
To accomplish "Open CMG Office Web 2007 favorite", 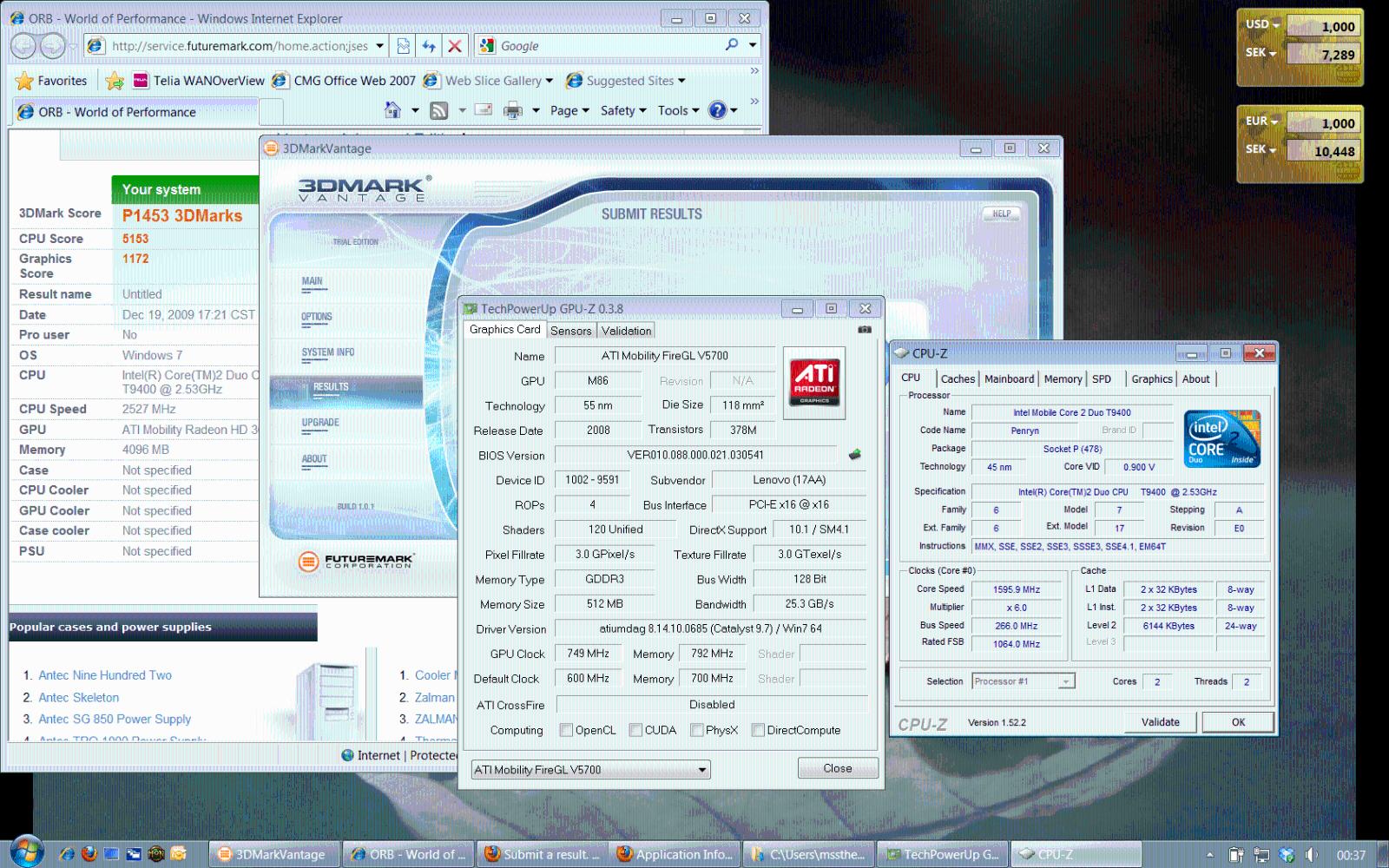I will [x=345, y=81].
